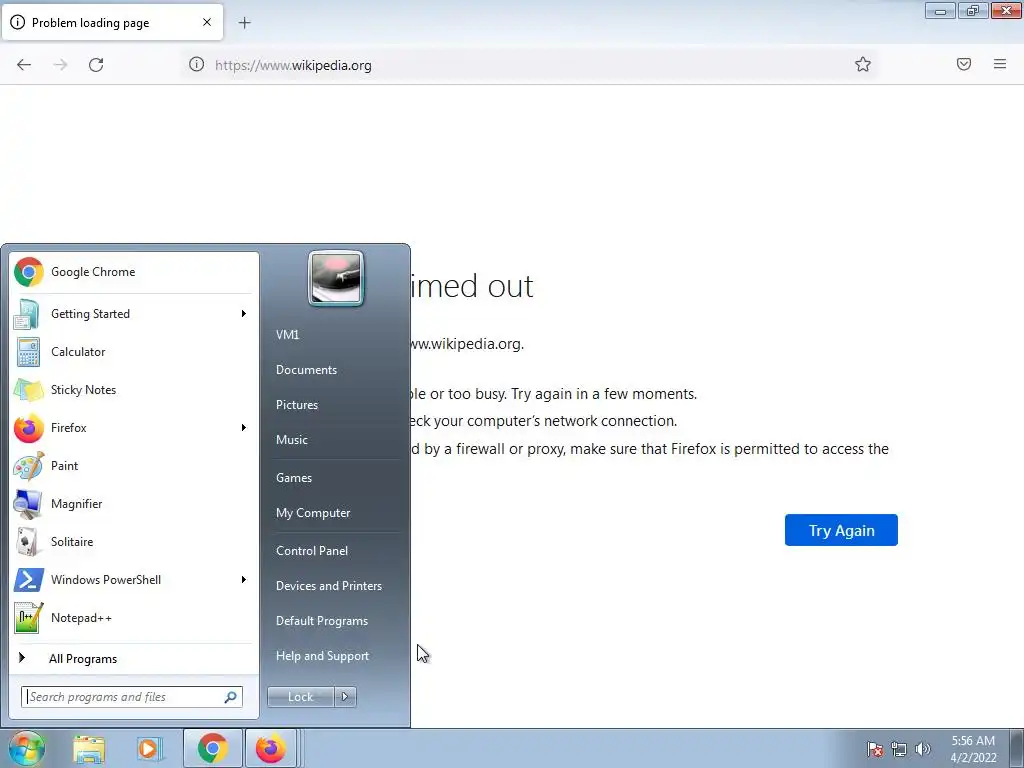Click the search magnifier icon in Start menu
Image resolution: width=1024 pixels, height=768 pixels.
click(x=231, y=697)
